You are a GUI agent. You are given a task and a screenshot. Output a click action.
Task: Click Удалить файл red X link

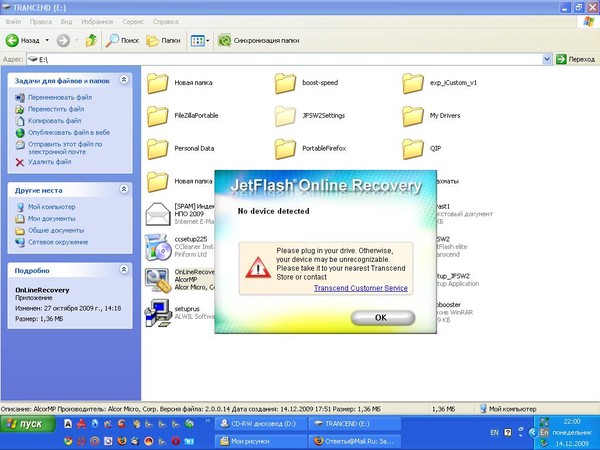click(x=43, y=162)
